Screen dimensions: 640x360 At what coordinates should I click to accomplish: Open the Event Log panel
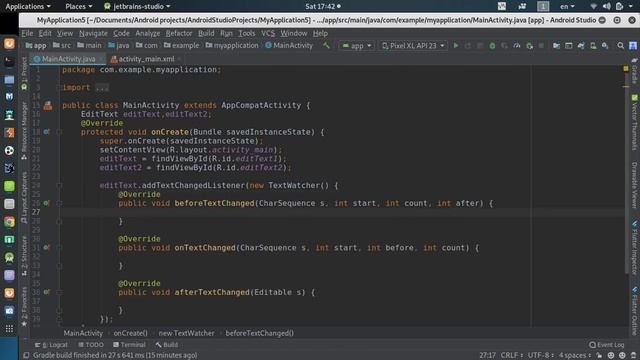pos(607,345)
